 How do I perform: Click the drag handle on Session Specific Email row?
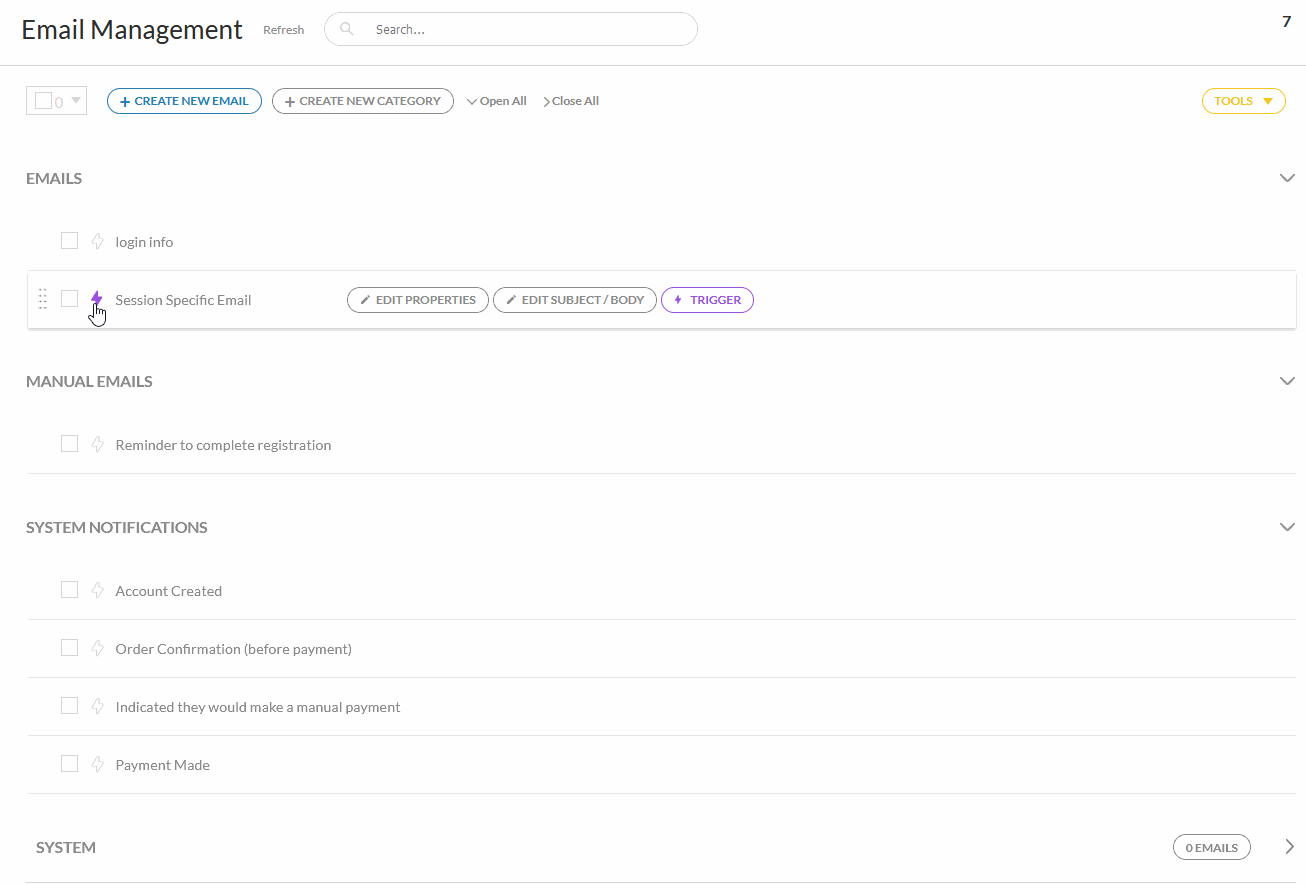(x=43, y=299)
